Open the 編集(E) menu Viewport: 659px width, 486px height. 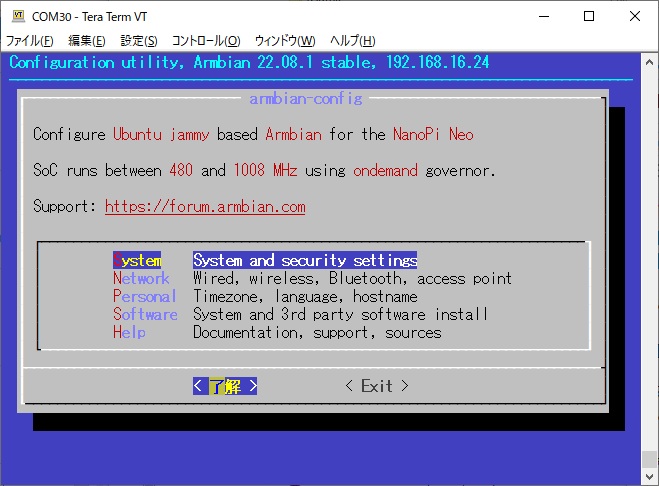(x=87, y=41)
